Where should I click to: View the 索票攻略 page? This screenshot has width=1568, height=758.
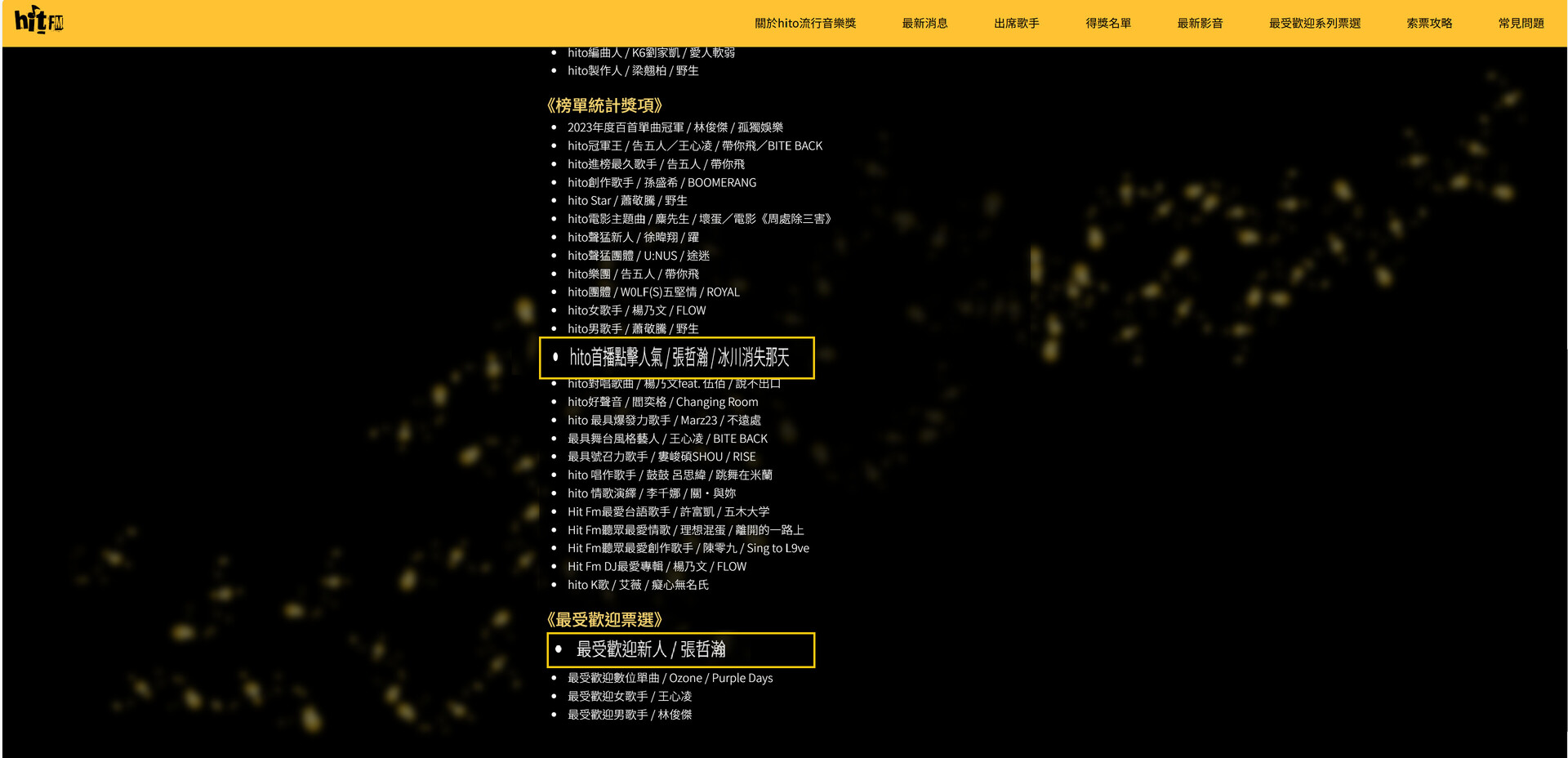coord(1429,23)
